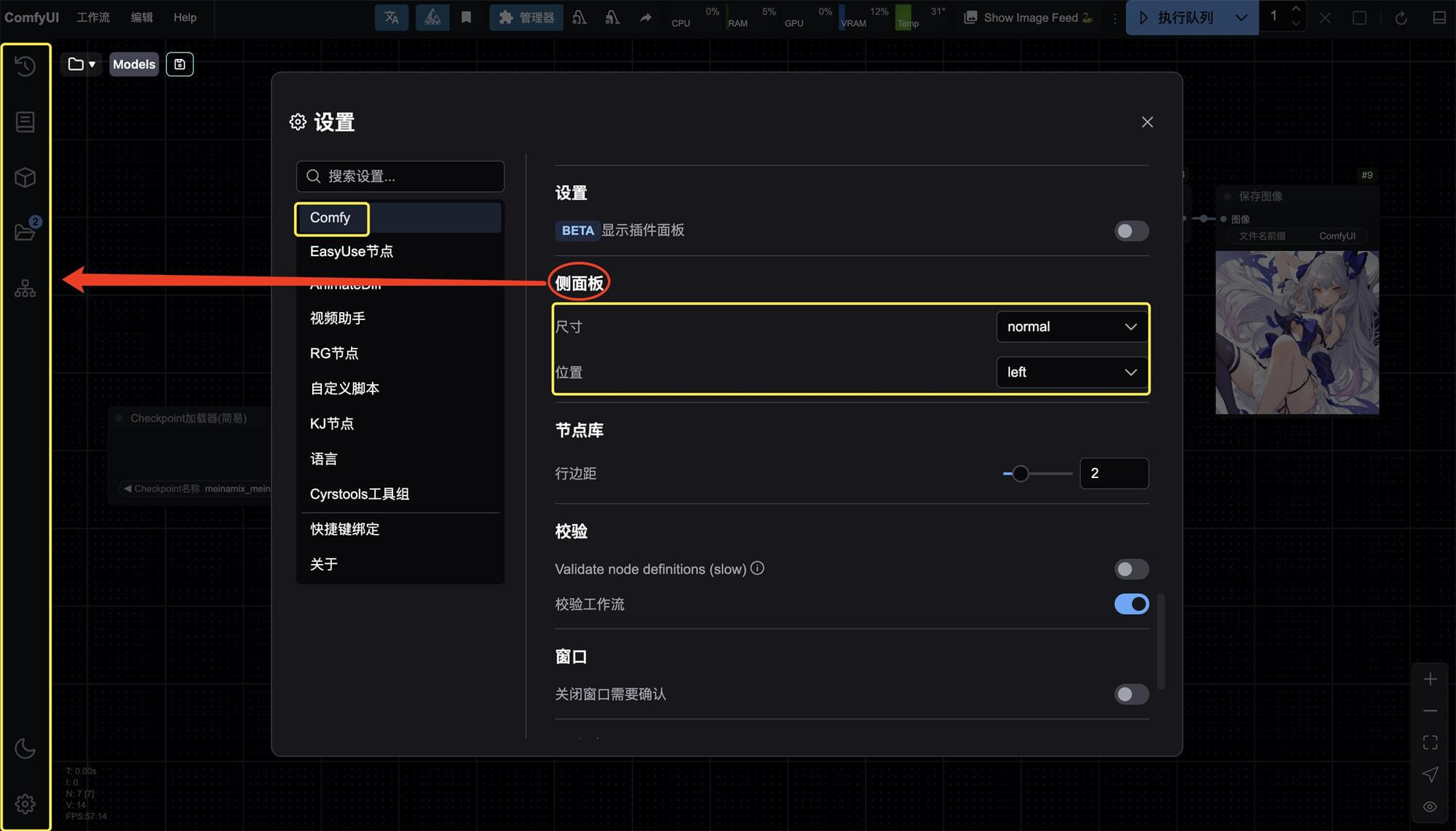
Task: Open the queue history sidebar icon
Action: [25, 66]
